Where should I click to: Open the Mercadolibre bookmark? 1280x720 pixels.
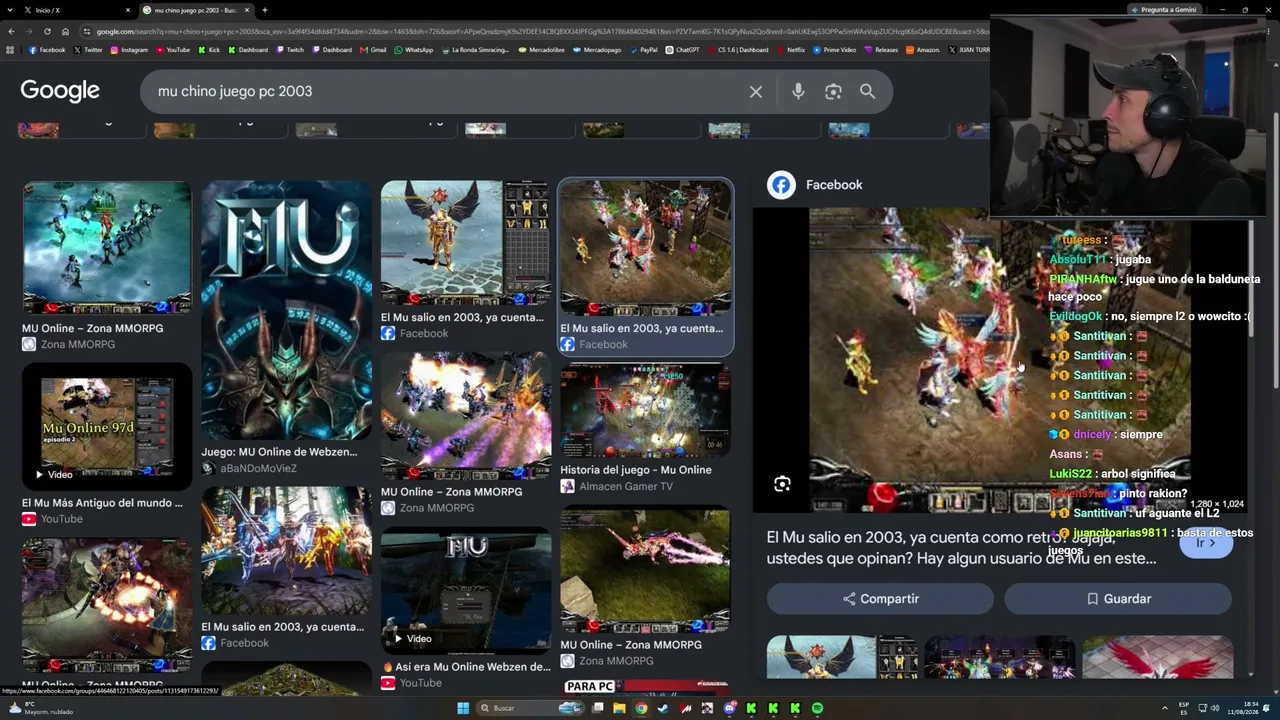(x=541, y=50)
